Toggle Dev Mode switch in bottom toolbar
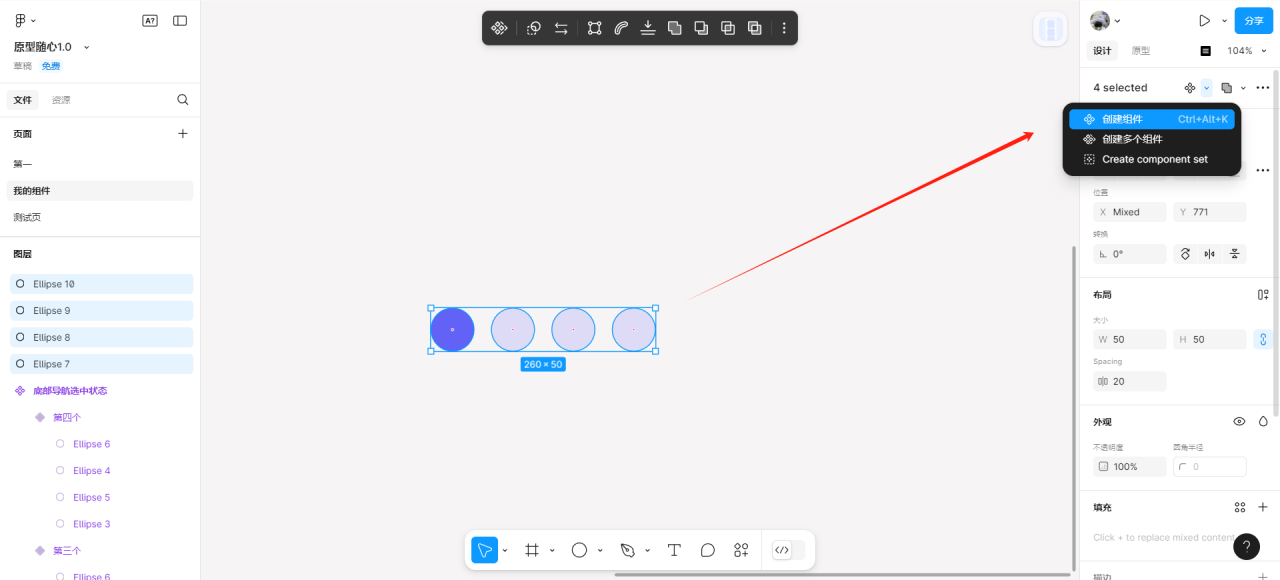Viewport: 1280px width, 580px height. [x=788, y=550]
